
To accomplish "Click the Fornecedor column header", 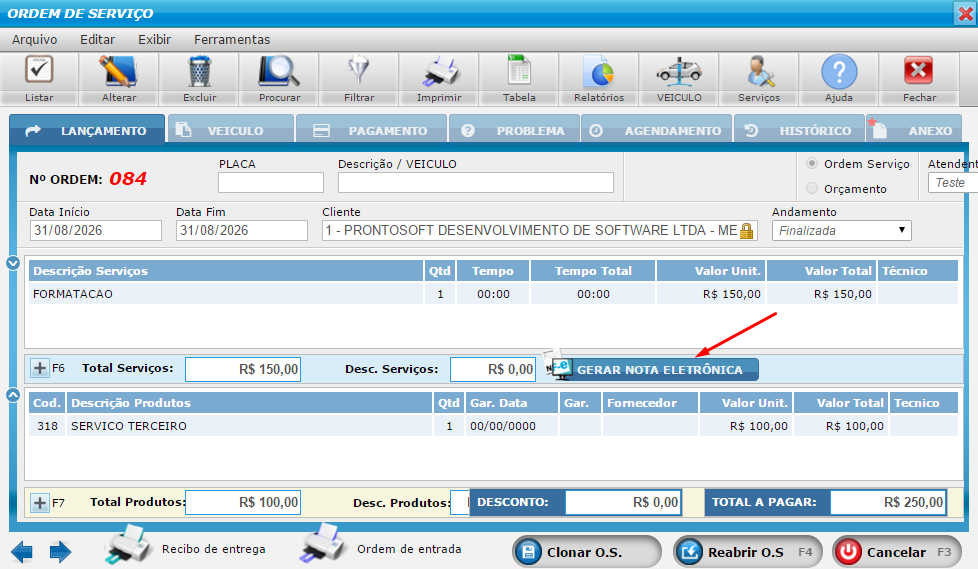I will [x=650, y=403].
